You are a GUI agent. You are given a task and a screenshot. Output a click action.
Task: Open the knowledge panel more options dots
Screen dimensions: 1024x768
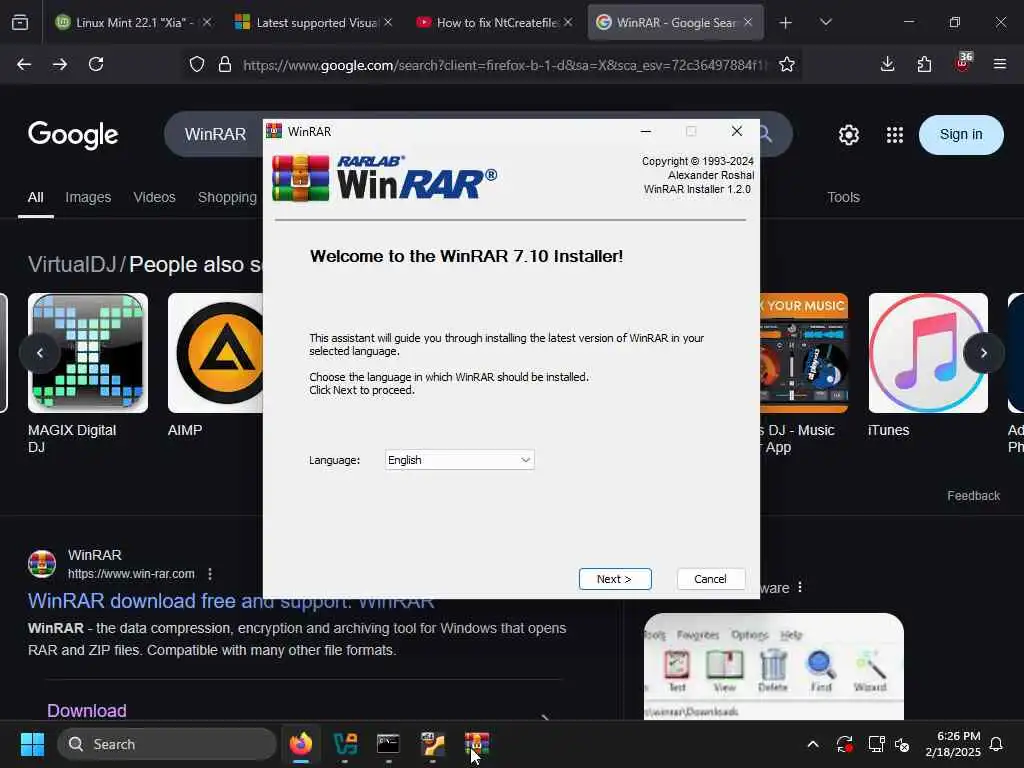[799, 587]
